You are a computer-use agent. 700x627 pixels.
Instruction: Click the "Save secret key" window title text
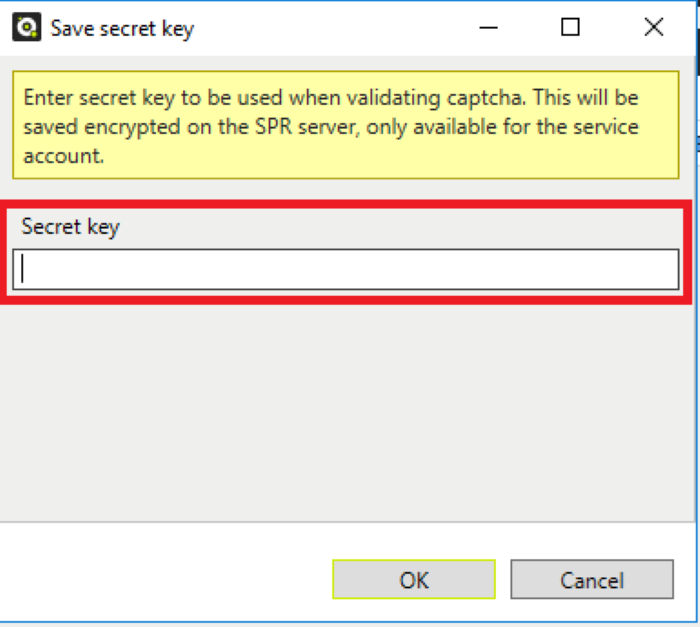(122, 29)
